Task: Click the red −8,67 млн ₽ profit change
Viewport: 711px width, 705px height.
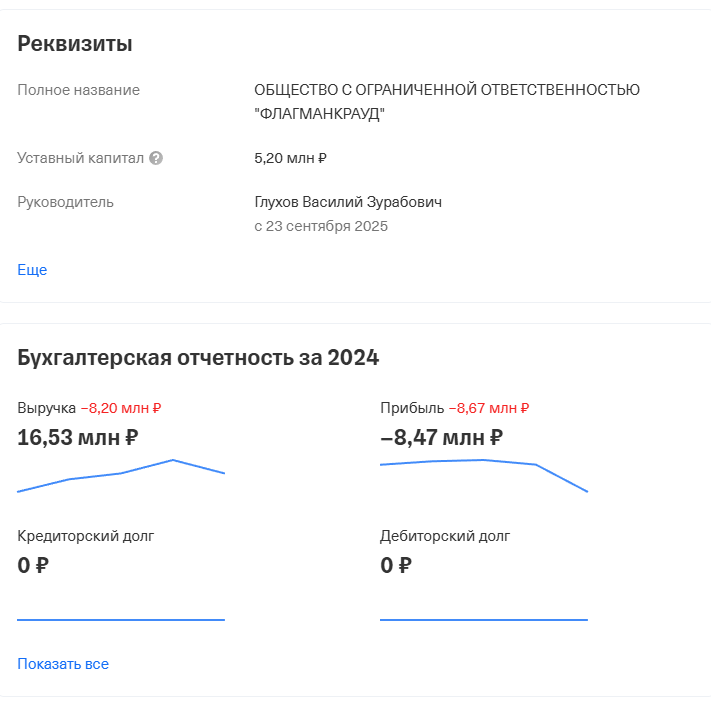Action: pos(489,408)
